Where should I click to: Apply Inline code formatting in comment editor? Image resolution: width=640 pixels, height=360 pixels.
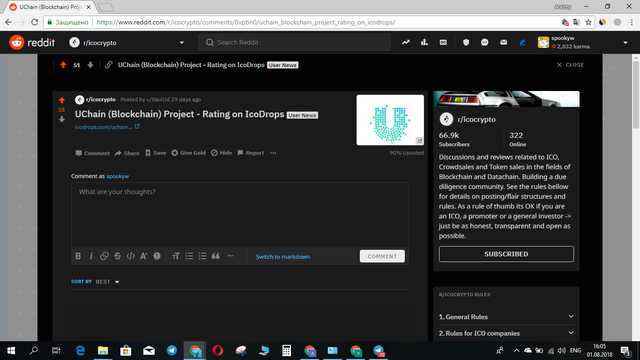tap(131, 256)
